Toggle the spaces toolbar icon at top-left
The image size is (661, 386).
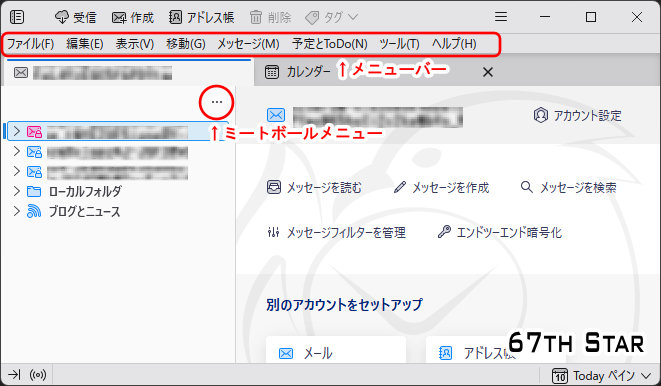pos(17,17)
